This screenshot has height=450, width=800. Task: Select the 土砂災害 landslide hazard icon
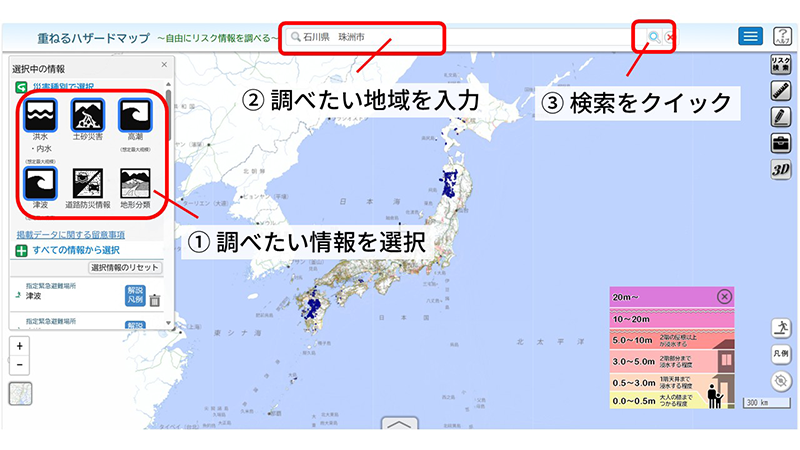[88, 115]
